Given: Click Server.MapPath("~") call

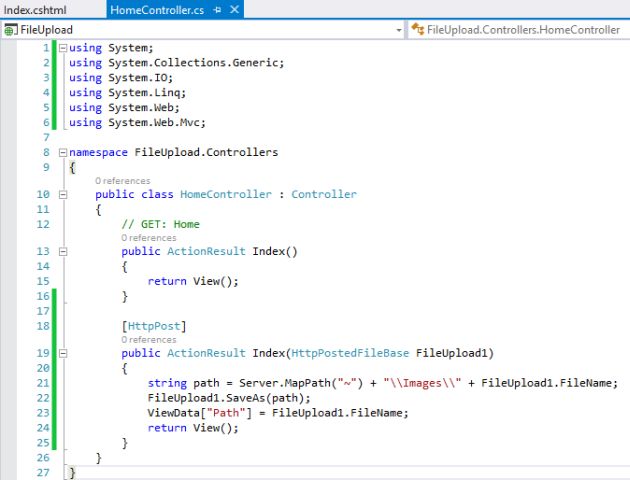Looking at the screenshot, I should 301,383.
